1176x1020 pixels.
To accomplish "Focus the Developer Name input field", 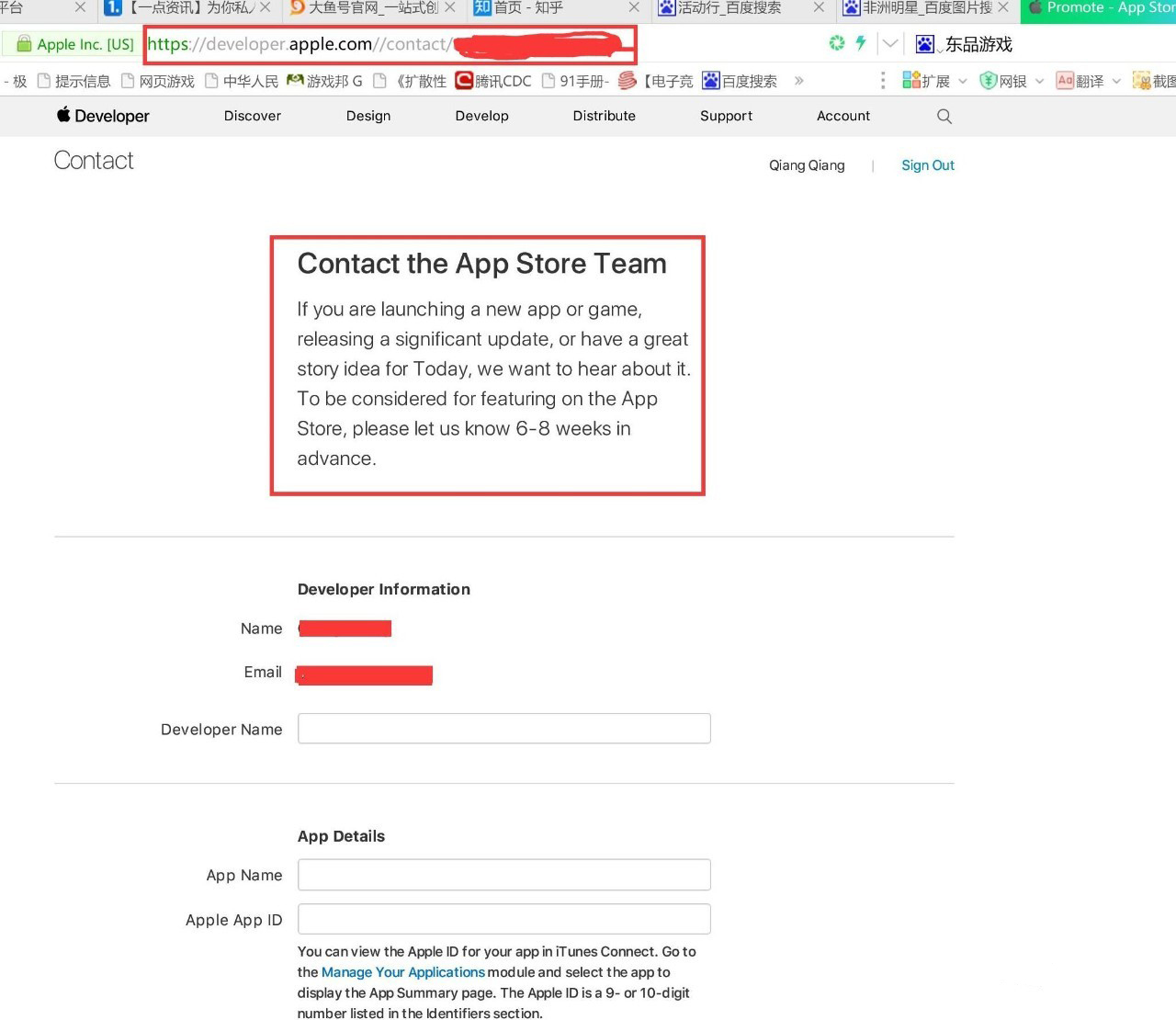I will pyautogui.click(x=504, y=729).
